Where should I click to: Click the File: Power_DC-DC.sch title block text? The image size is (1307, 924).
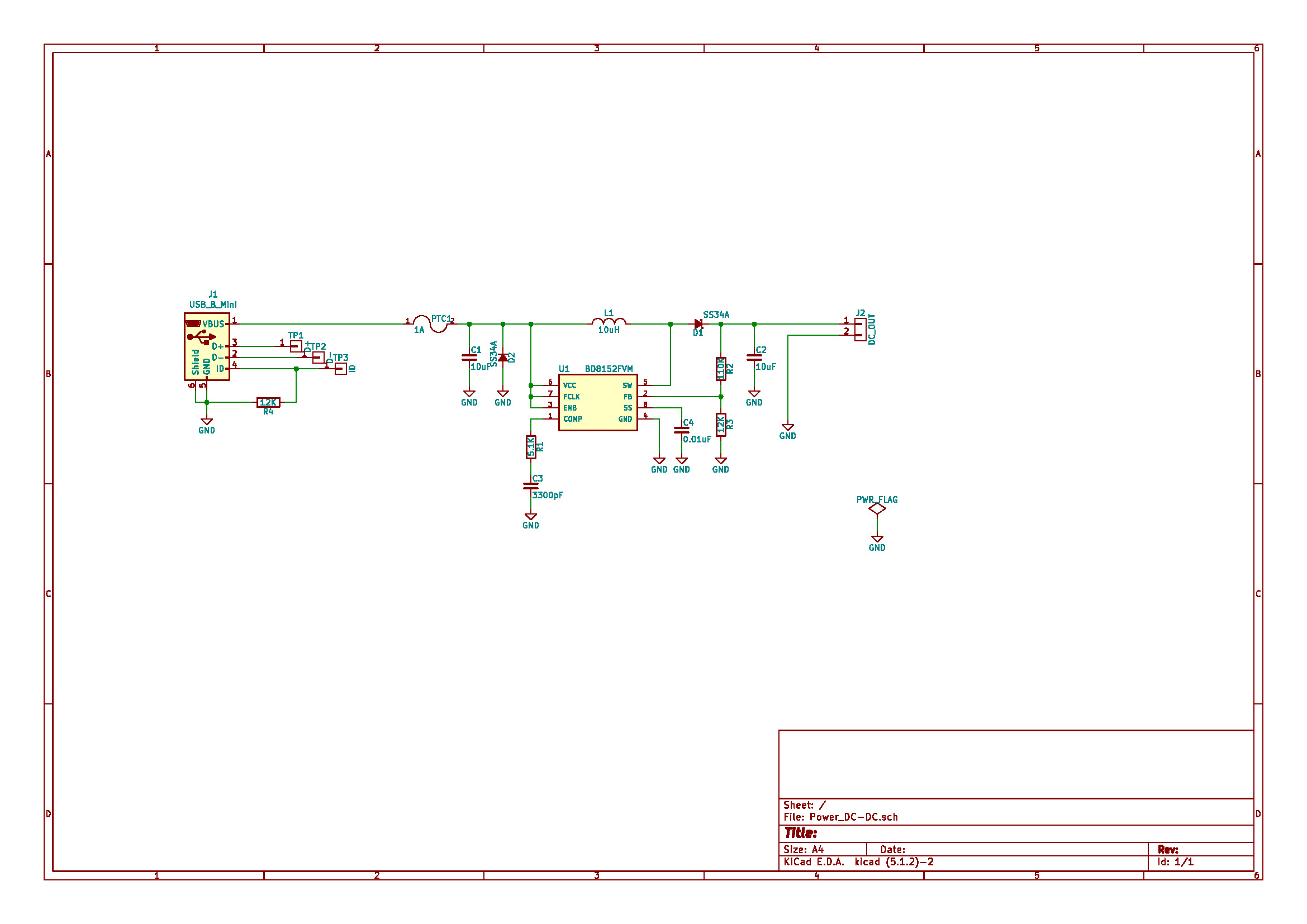pyautogui.click(x=840, y=817)
